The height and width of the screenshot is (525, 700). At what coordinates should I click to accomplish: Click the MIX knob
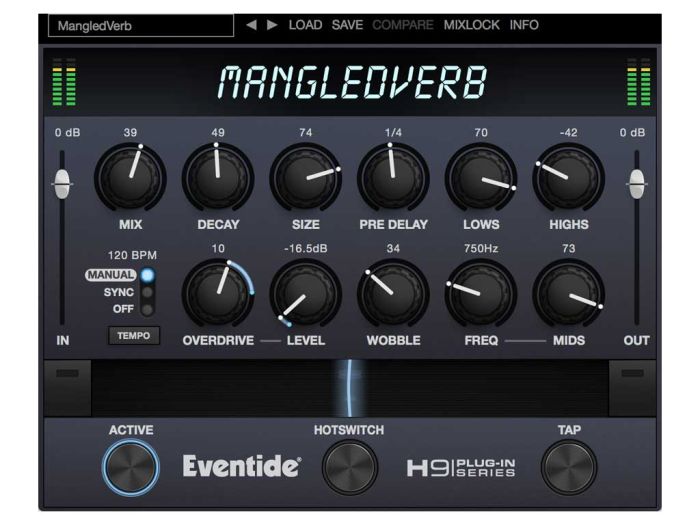tap(130, 178)
